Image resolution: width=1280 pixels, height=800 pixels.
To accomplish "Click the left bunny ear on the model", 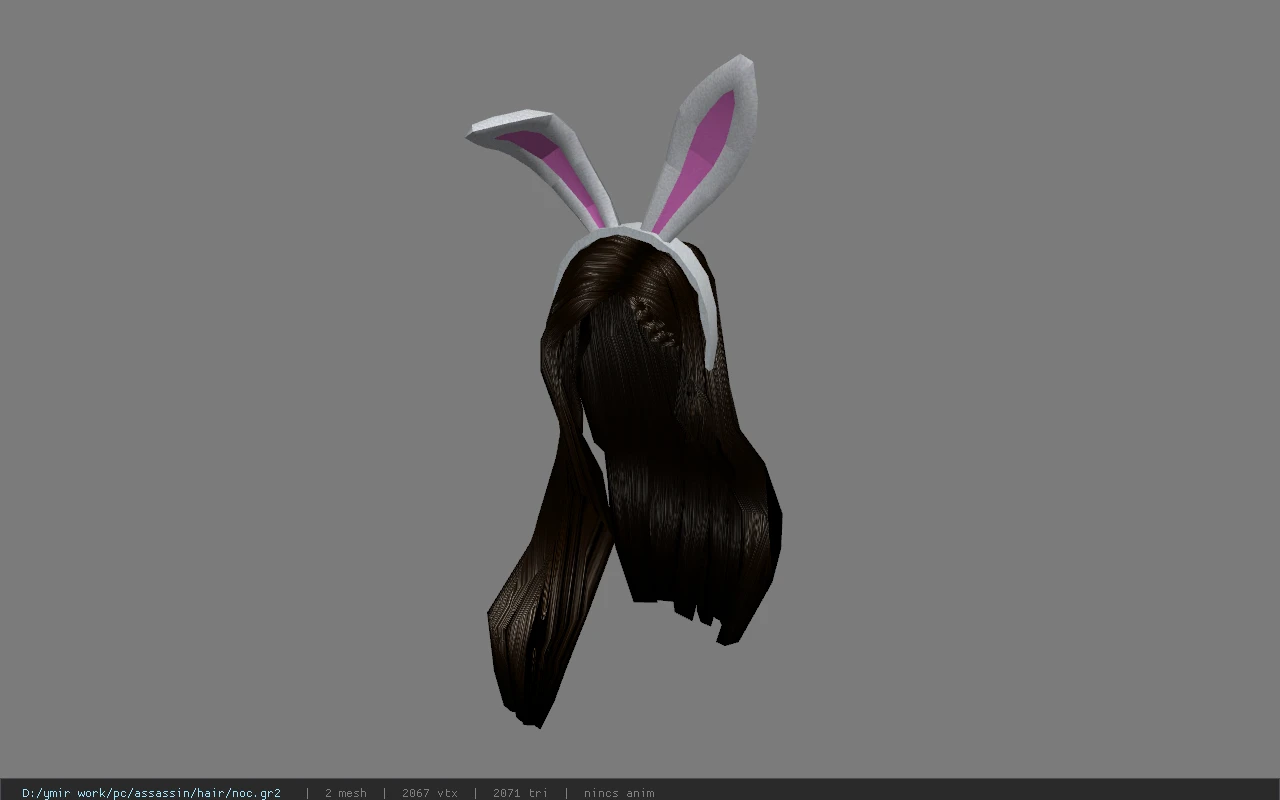I will pyautogui.click(x=545, y=165).
